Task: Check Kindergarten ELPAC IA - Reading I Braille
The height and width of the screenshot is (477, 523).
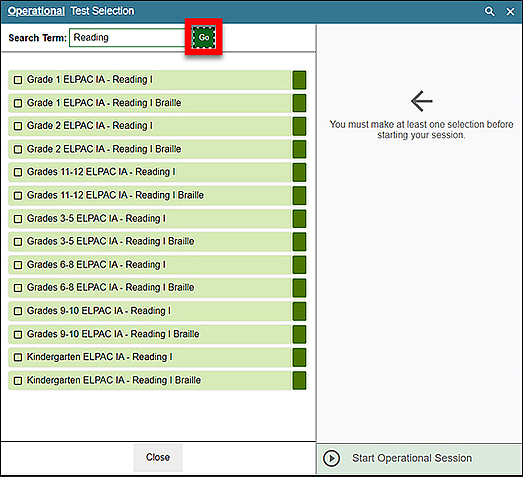Action: coord(18,380)
